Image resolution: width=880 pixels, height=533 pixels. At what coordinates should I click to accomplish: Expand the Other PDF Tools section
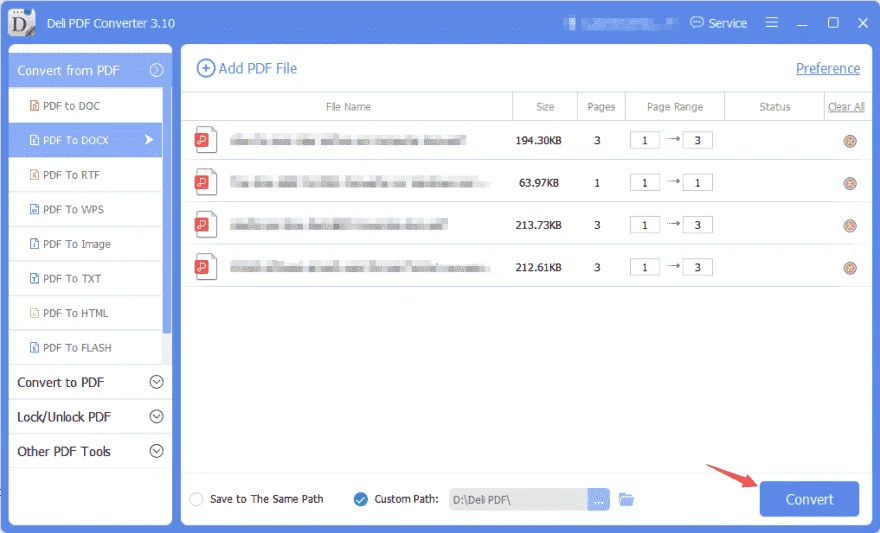click(157, 451)
